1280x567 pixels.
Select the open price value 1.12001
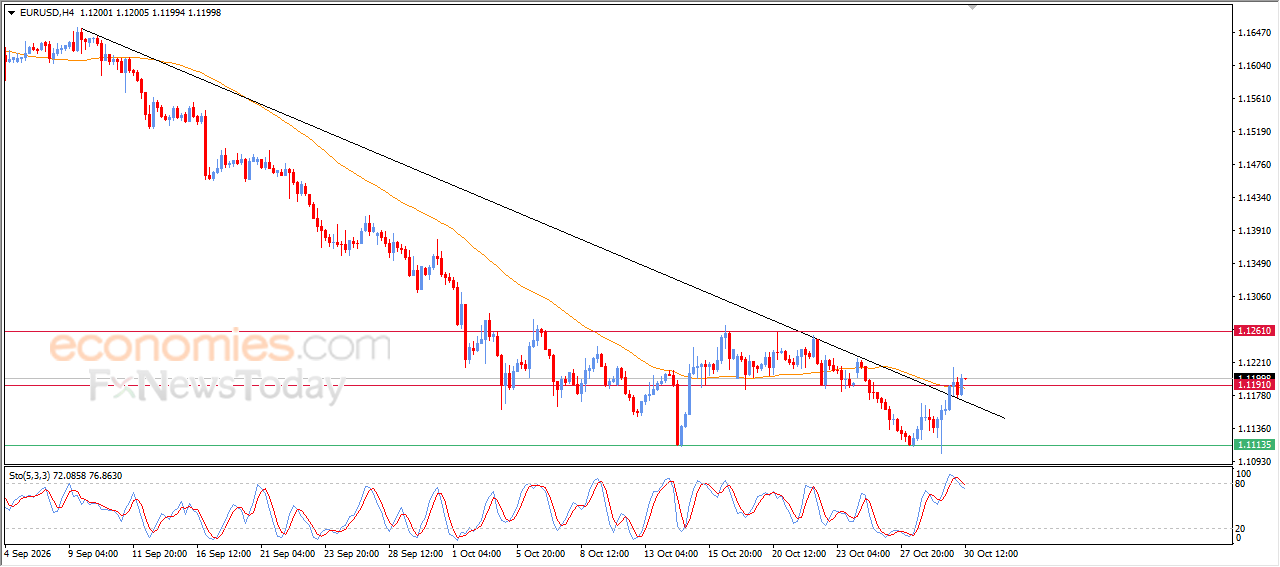pos(98,13)
